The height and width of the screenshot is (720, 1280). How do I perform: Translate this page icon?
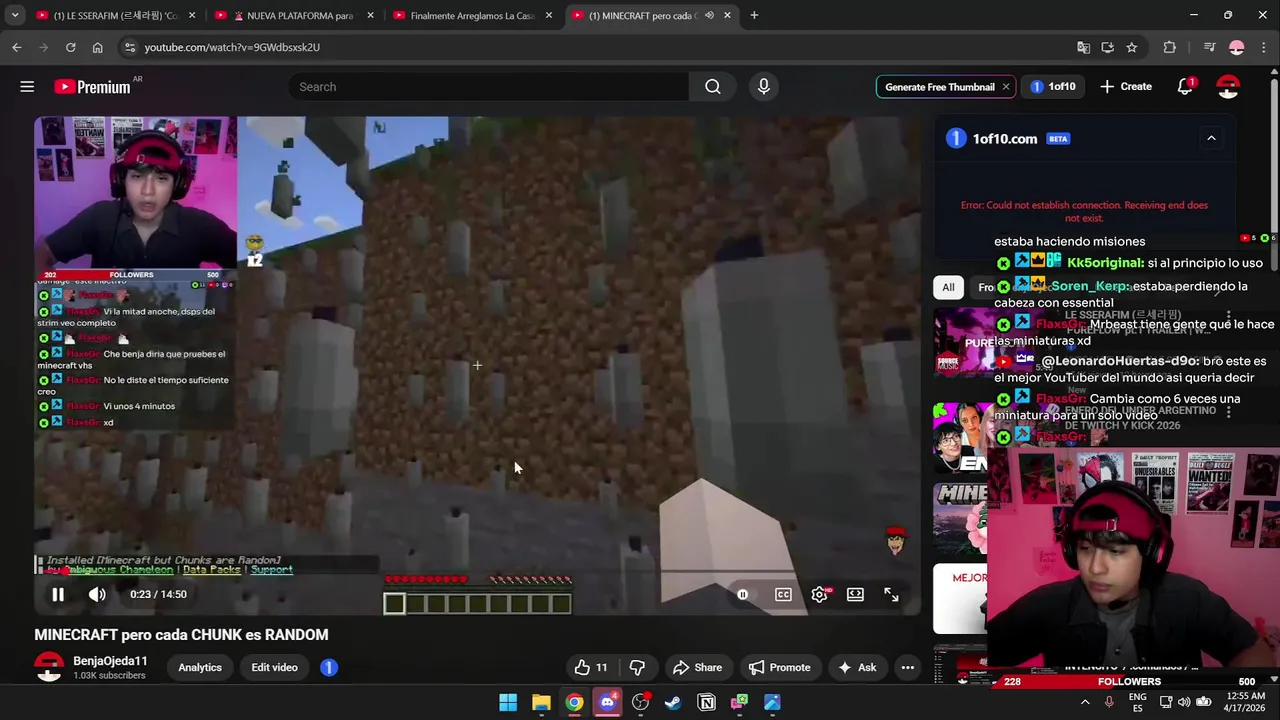(1083, 47)
